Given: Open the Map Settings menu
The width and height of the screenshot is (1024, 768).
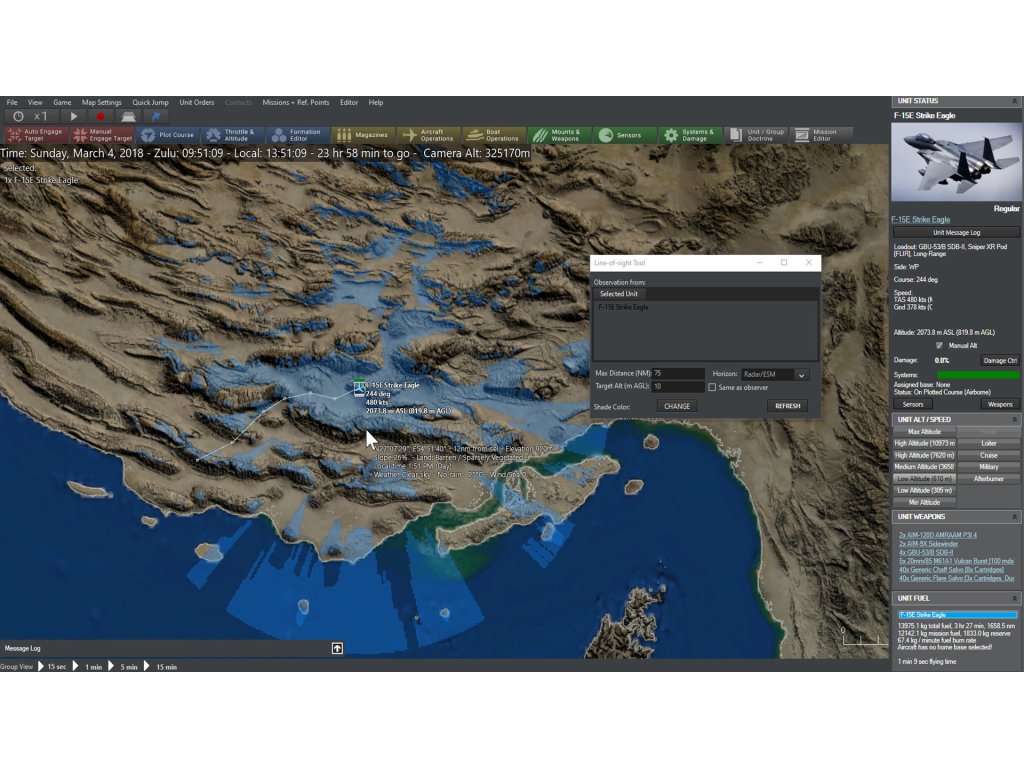Looking at the screenshot, I should tap(101, 102).
